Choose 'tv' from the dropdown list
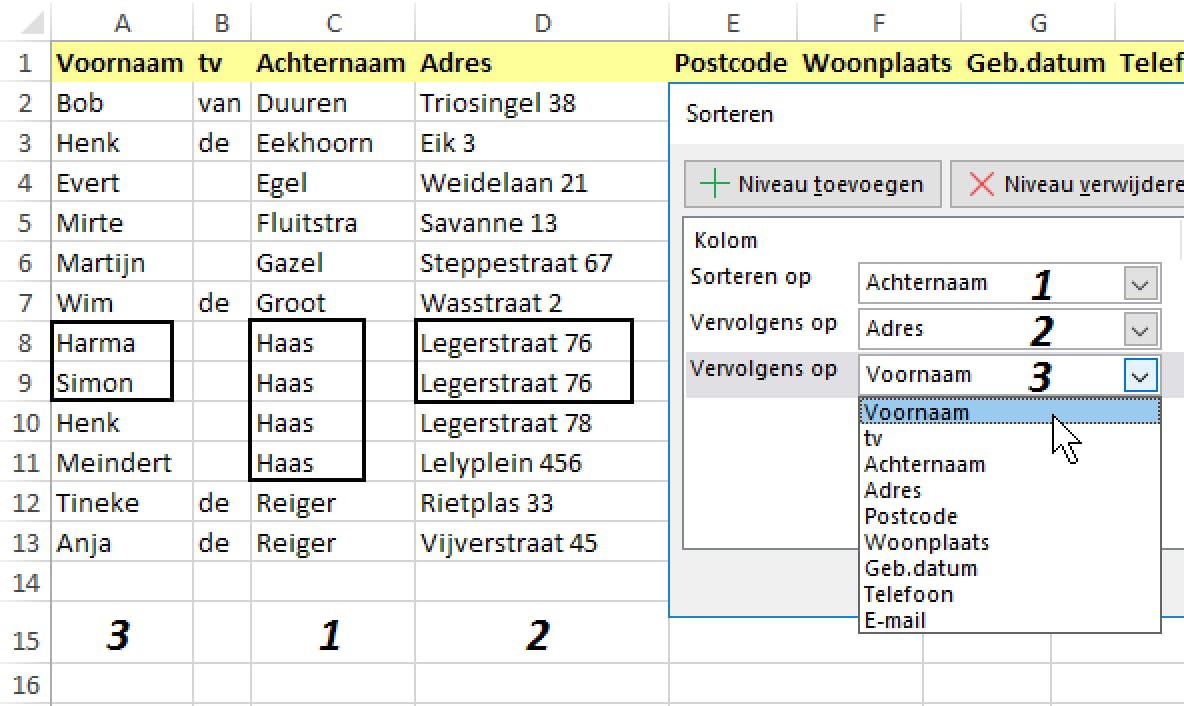Screen dimensions: 1184x706 pos(874,438)
